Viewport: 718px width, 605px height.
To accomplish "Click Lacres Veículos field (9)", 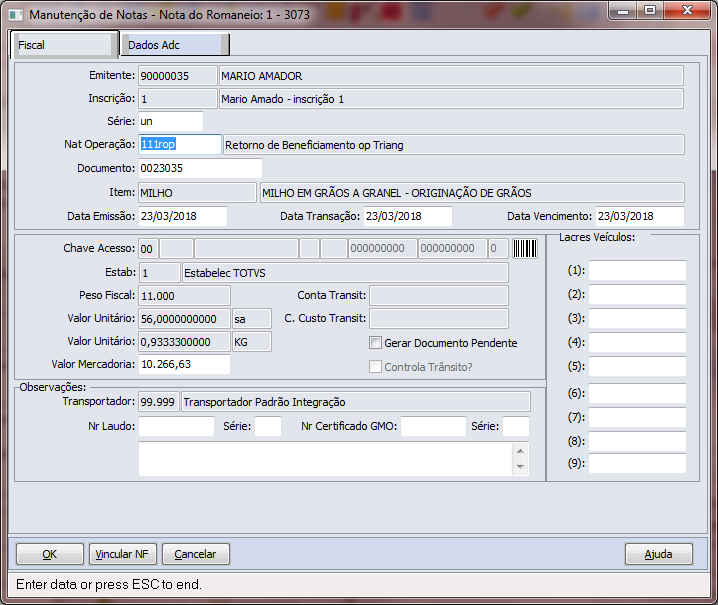I will click(637, 463).
